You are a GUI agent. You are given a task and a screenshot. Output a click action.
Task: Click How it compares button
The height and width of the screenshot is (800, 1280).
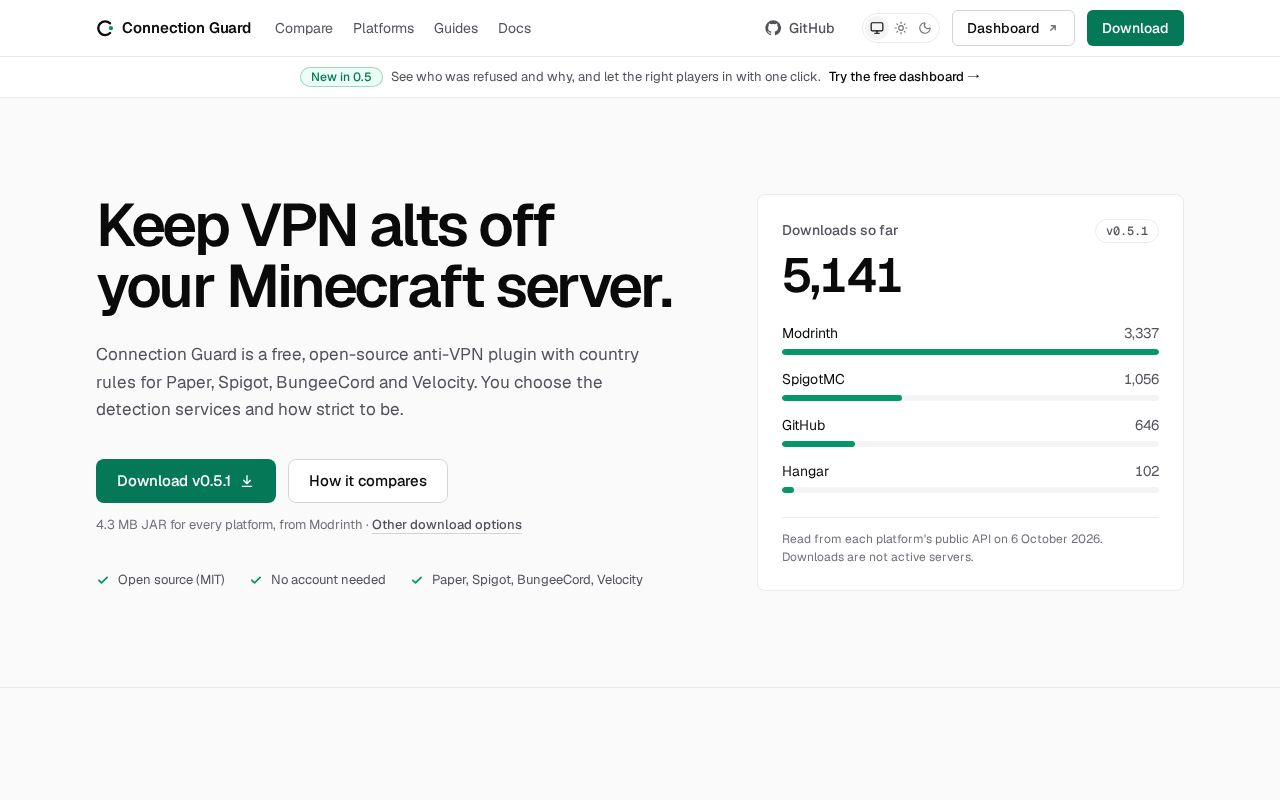click(368, 481)
